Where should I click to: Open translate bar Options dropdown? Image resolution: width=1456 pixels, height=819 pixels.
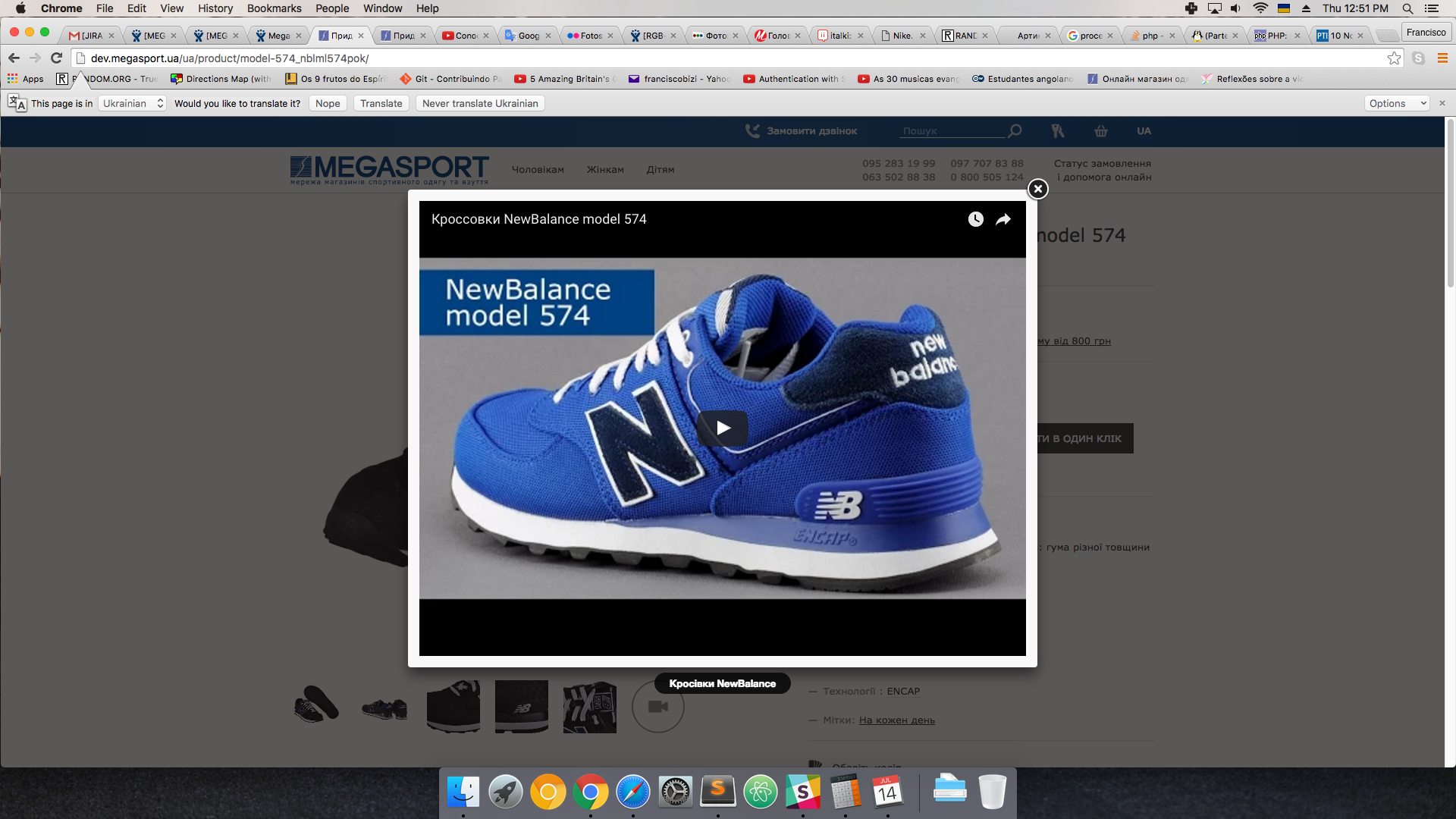[x=1396, y=103]
